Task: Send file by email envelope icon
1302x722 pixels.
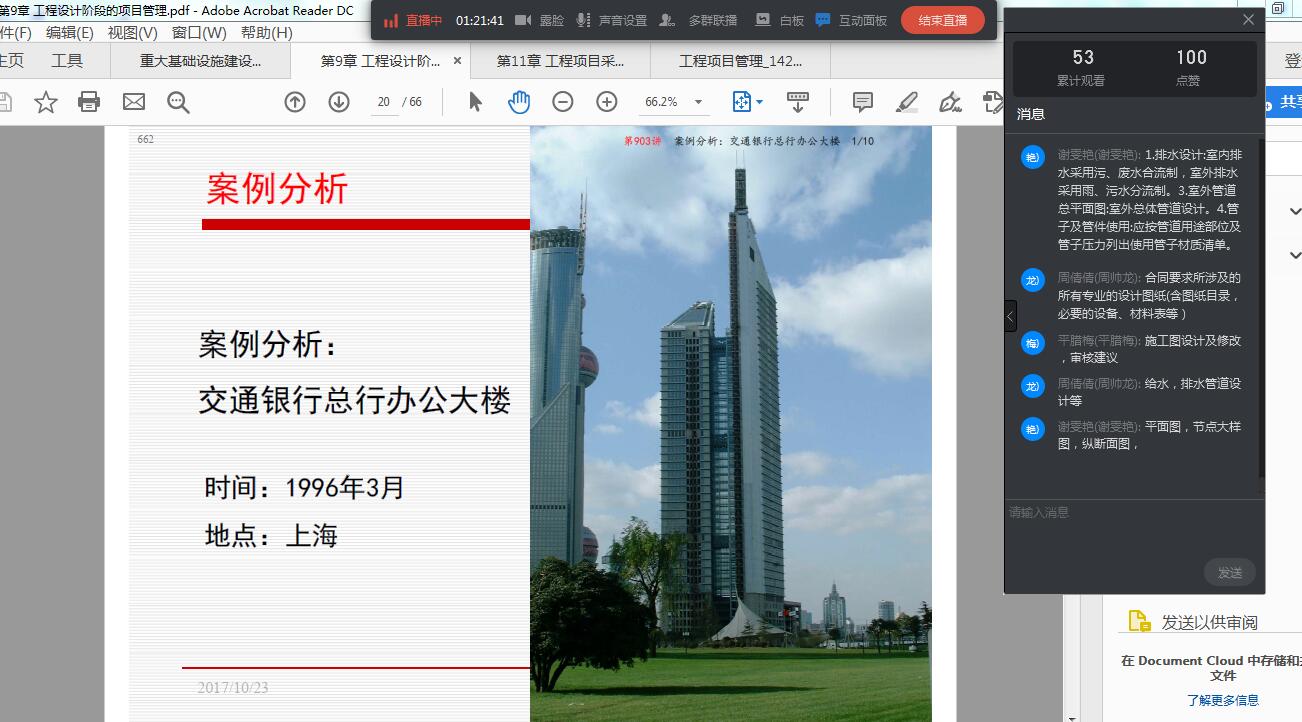Action: [134, 102]
